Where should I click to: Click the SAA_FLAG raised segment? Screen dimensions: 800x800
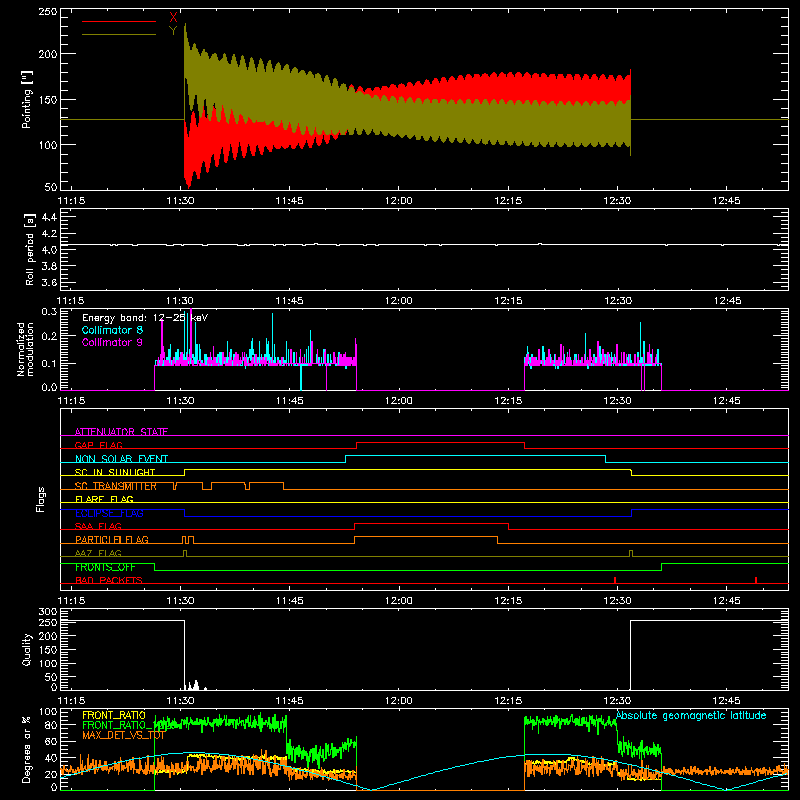[431, 524]
